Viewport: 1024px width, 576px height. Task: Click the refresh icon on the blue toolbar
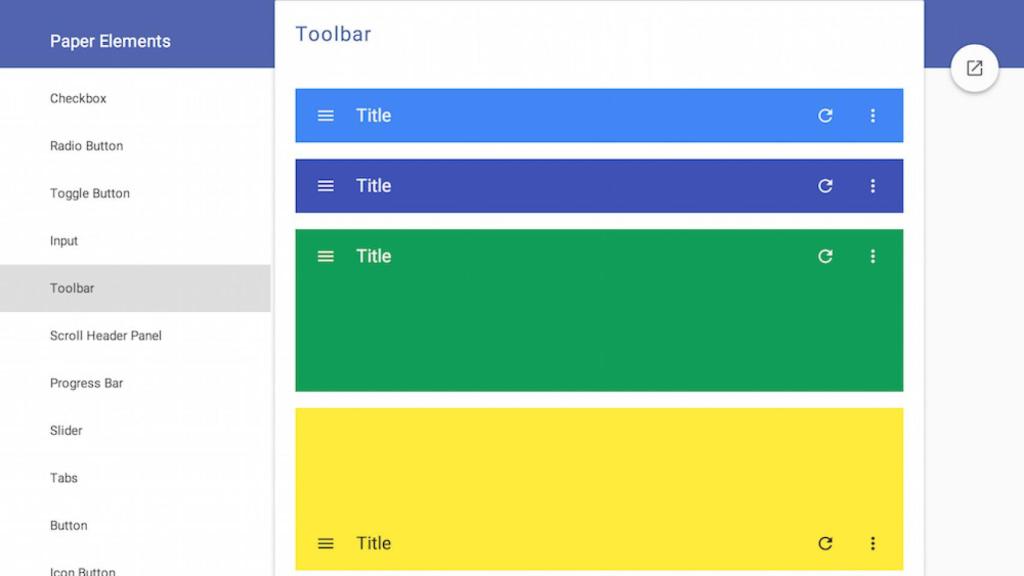tap(825, 115)
